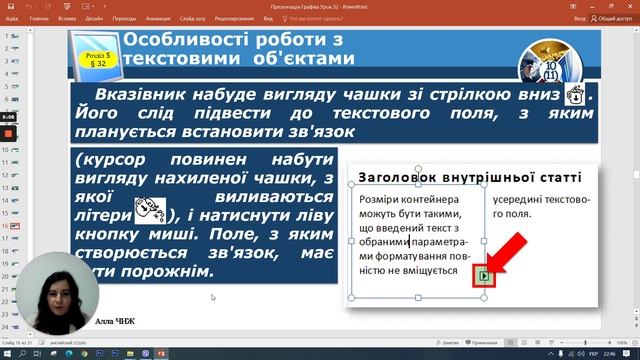
Task: Select slide 1 thumbnail
Action: [x=15, y=36]
